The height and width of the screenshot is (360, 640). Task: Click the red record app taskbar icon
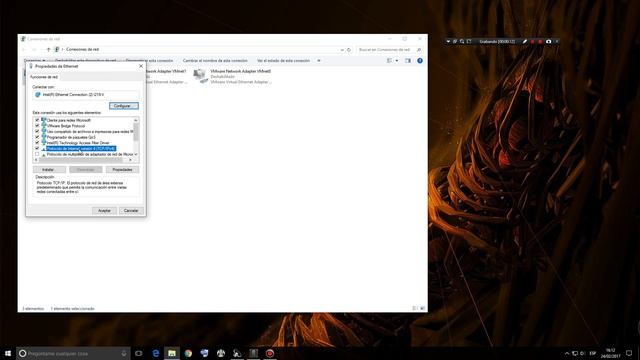point(270,353)
